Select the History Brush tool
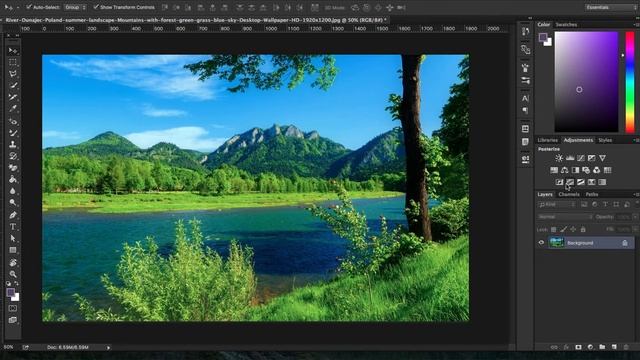640x360 pixels. pos(13,156)
